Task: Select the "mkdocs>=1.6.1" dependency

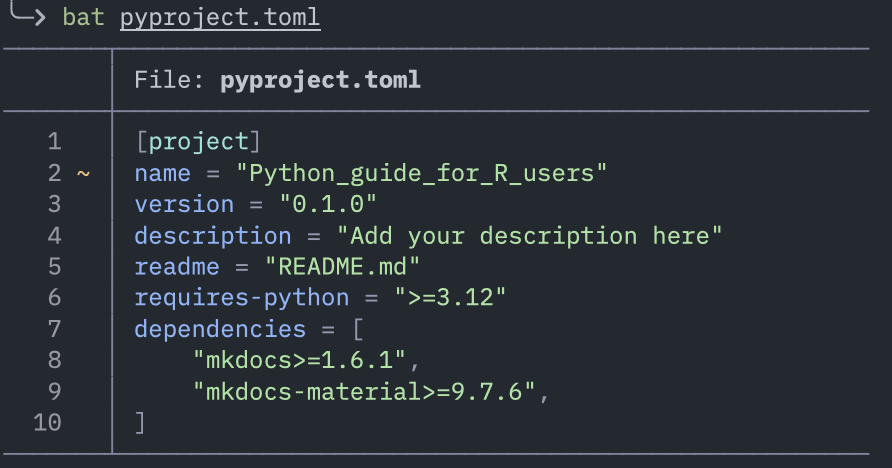Action: click(300, 360)
